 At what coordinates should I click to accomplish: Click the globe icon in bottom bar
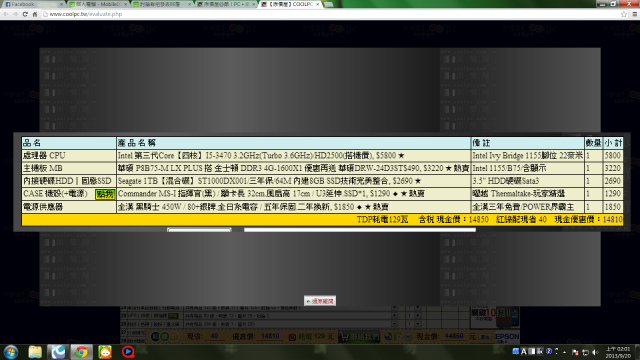click(x=388, y=336)
